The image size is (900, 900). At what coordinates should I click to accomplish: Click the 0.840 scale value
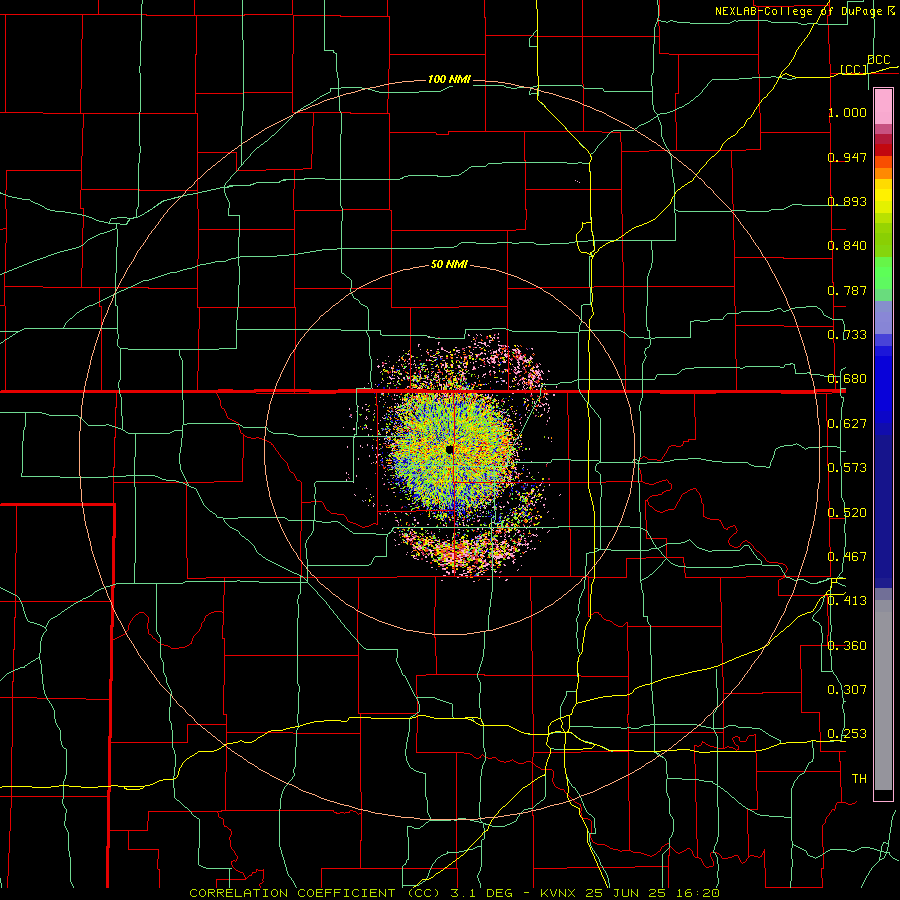pyautogui.click(x=847, y=245)
